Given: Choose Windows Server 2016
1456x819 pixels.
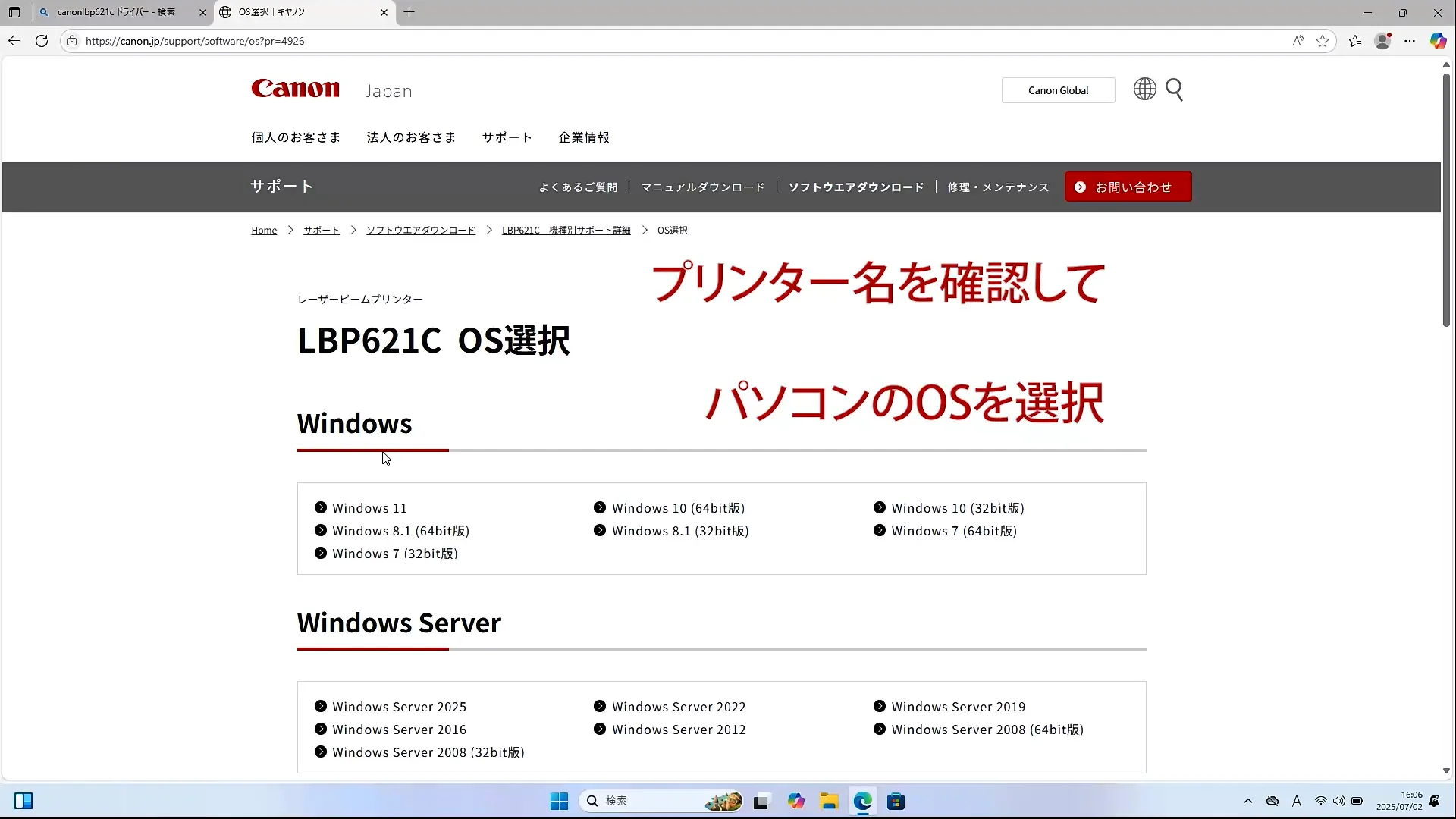Looking at the screenshot, I should click(391, 730).
